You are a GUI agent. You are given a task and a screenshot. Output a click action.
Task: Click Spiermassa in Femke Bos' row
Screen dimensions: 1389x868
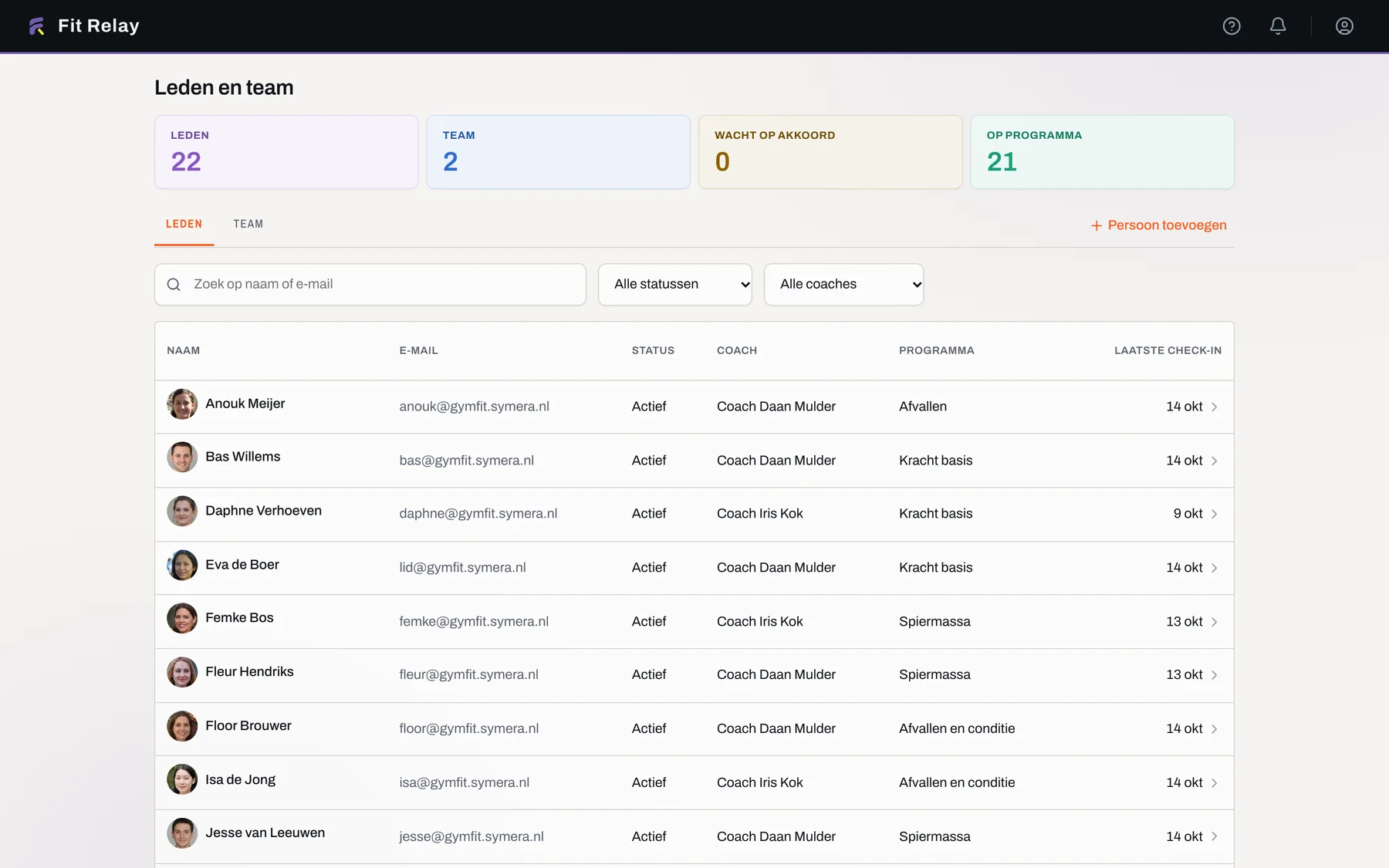(935, 622)
